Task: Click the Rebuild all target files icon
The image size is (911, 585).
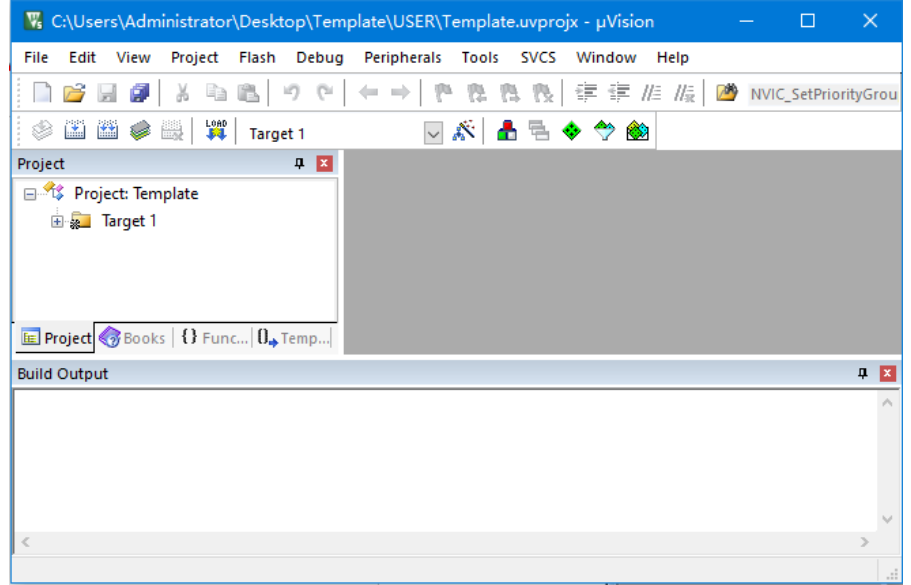Action: click(108, 131)
